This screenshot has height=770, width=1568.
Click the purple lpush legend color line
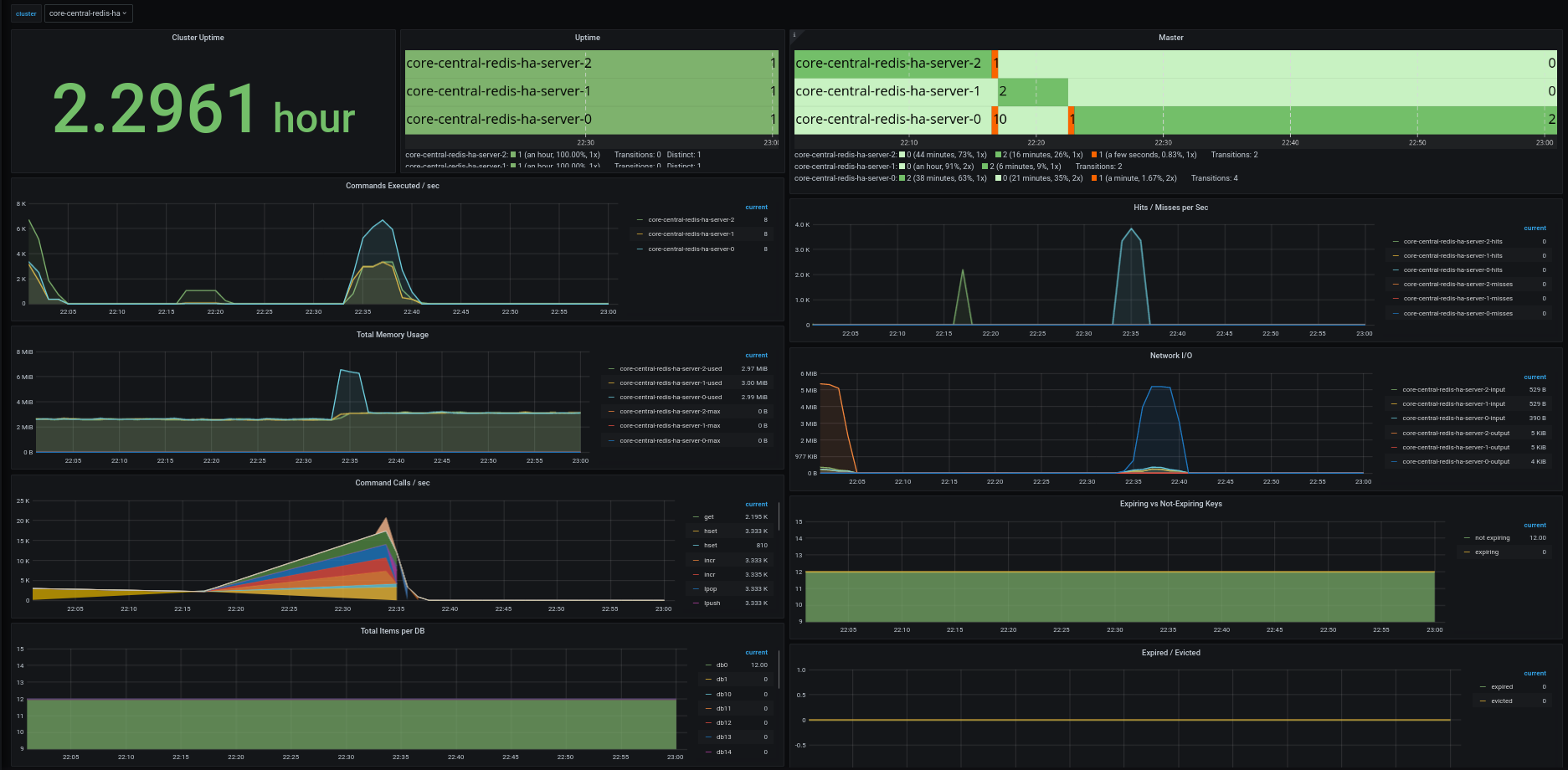[x=696, y=603]
